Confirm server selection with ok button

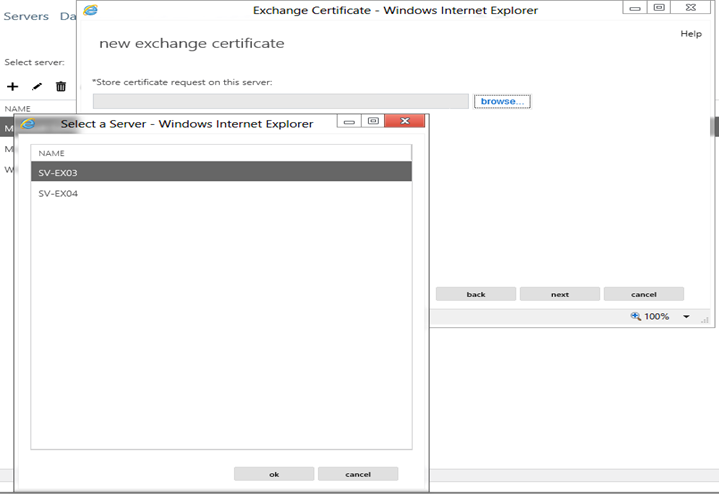pos(274,474)
